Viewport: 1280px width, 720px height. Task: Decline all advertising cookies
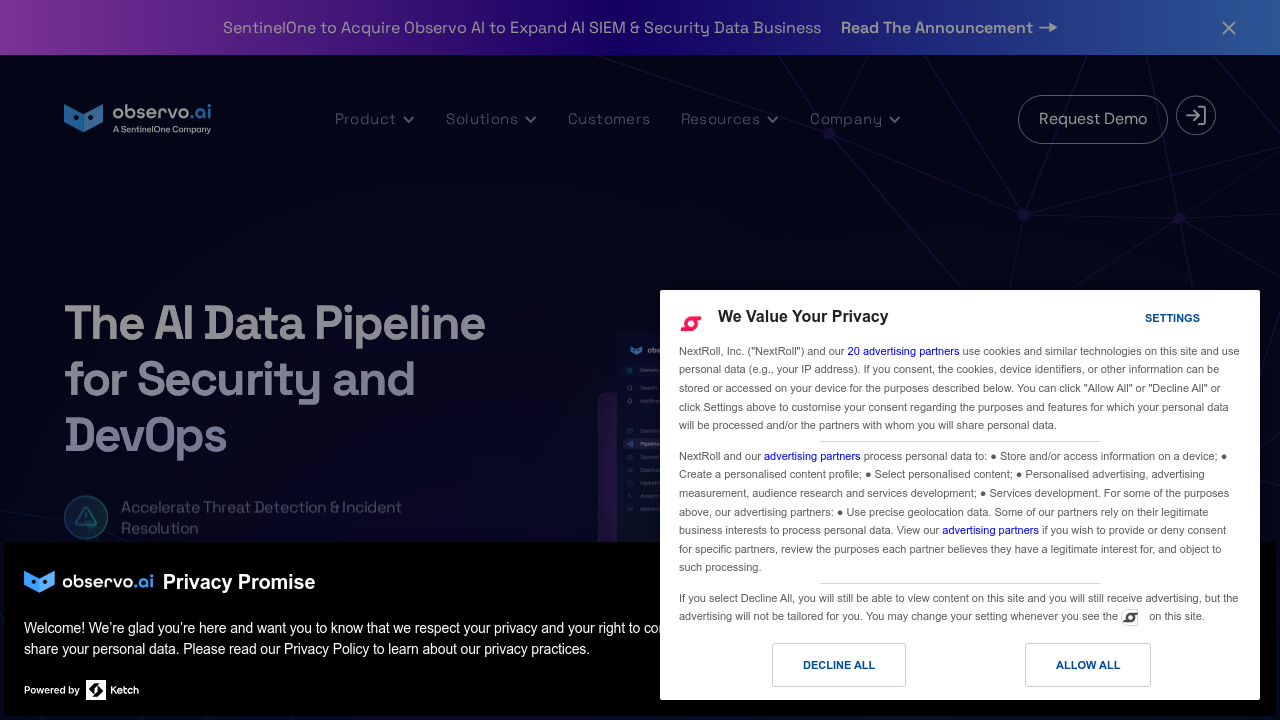[x=838, y=665]
